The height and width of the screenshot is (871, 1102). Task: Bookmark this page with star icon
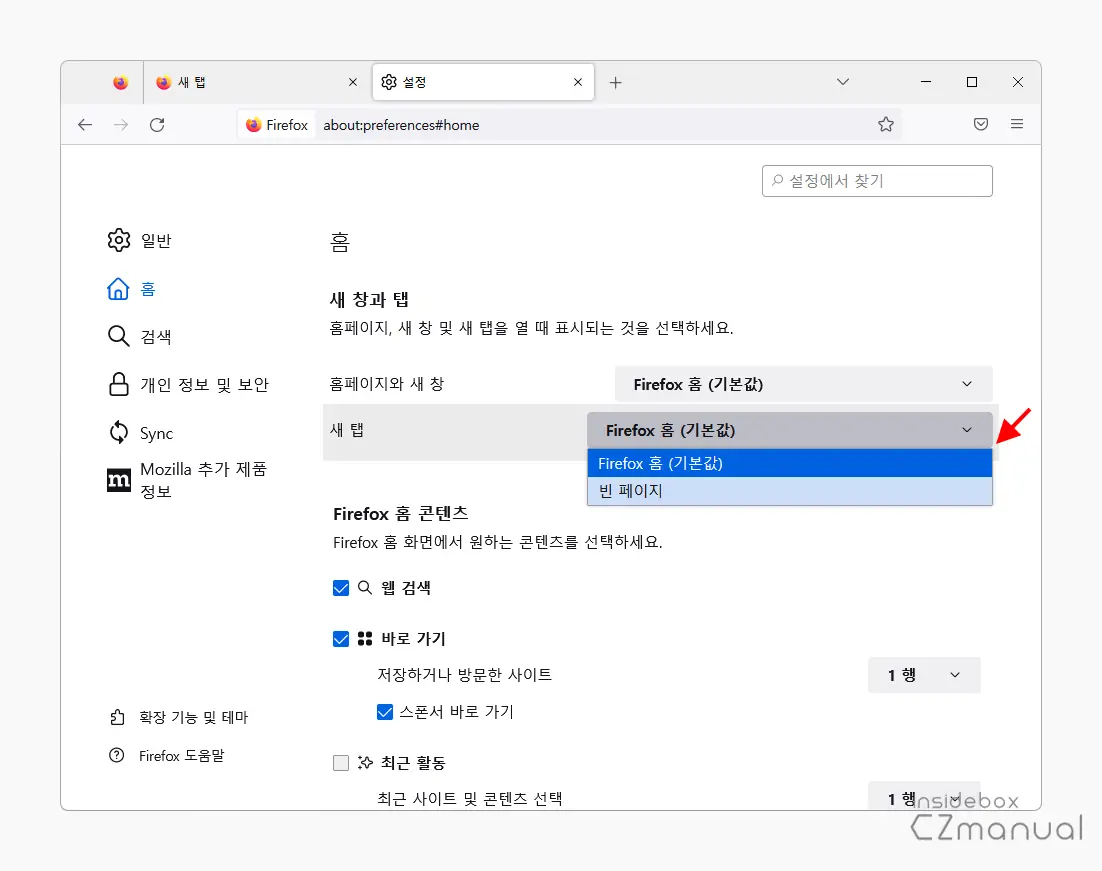pyautogui.click(x=886, y=124)
